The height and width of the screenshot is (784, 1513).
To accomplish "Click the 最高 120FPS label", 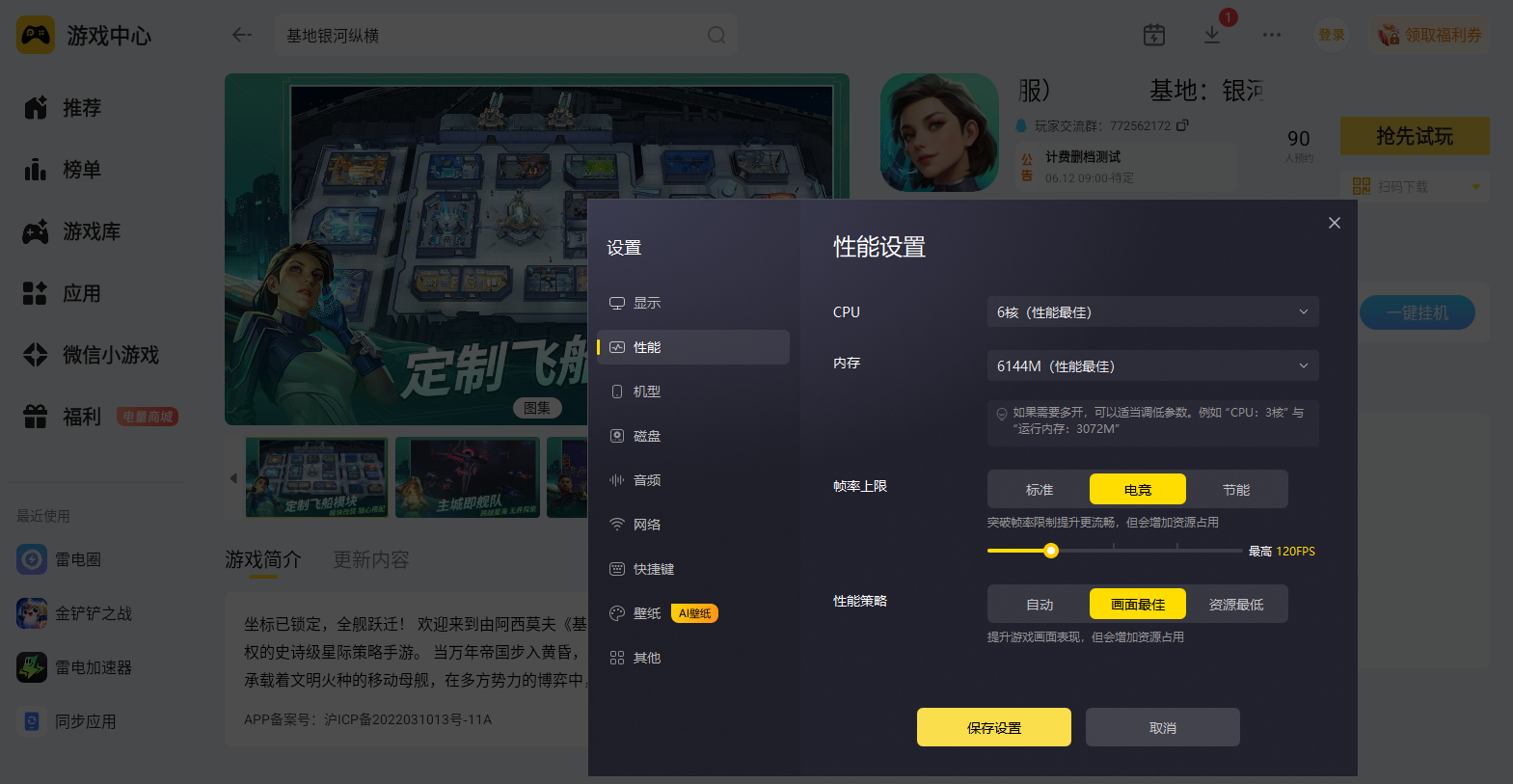I will tap(1282, 552).
